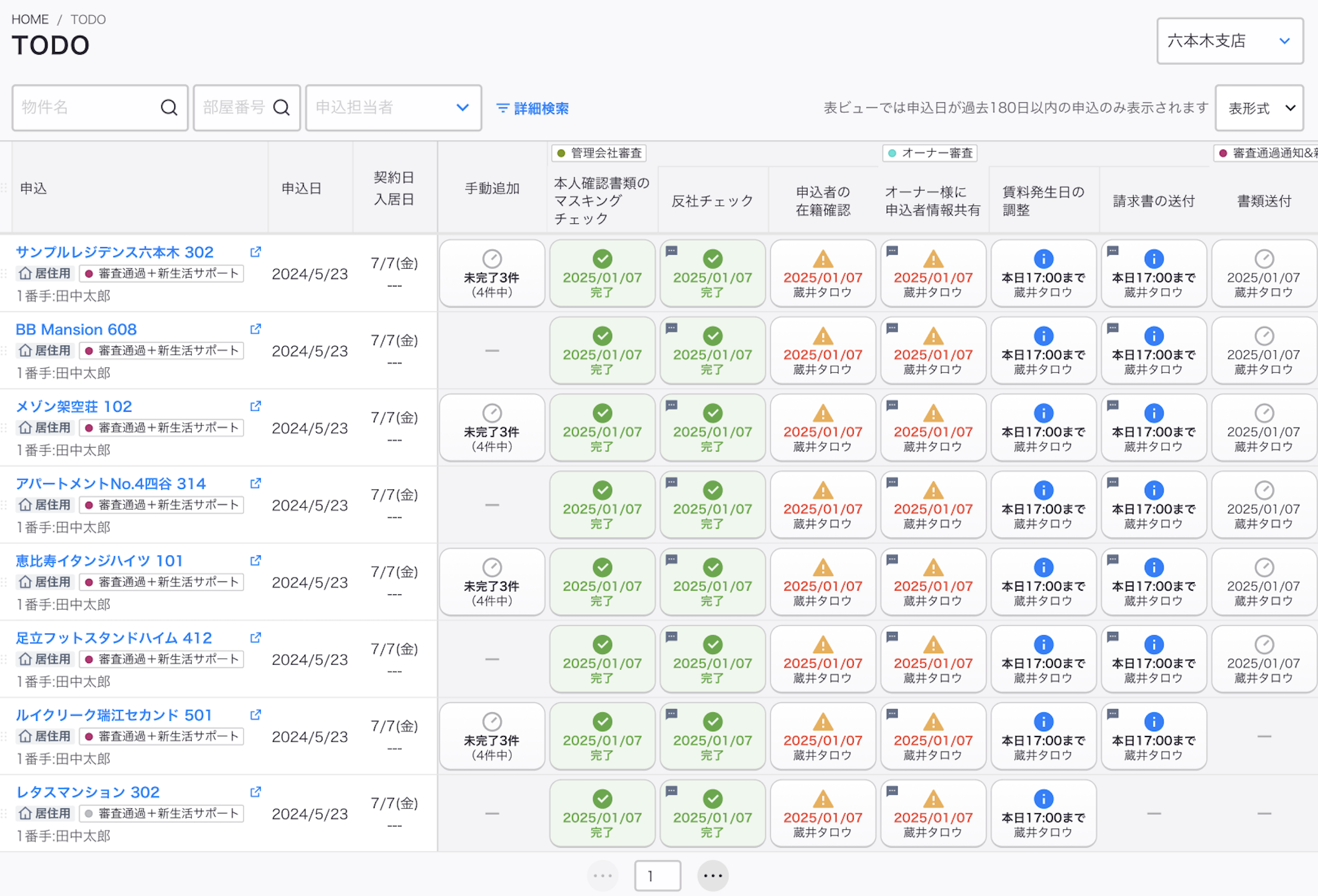Click info icon in 賃料発生日の調整, BB Mansion row
This screenshot has width=1318, height=896.
[1044, 336]
